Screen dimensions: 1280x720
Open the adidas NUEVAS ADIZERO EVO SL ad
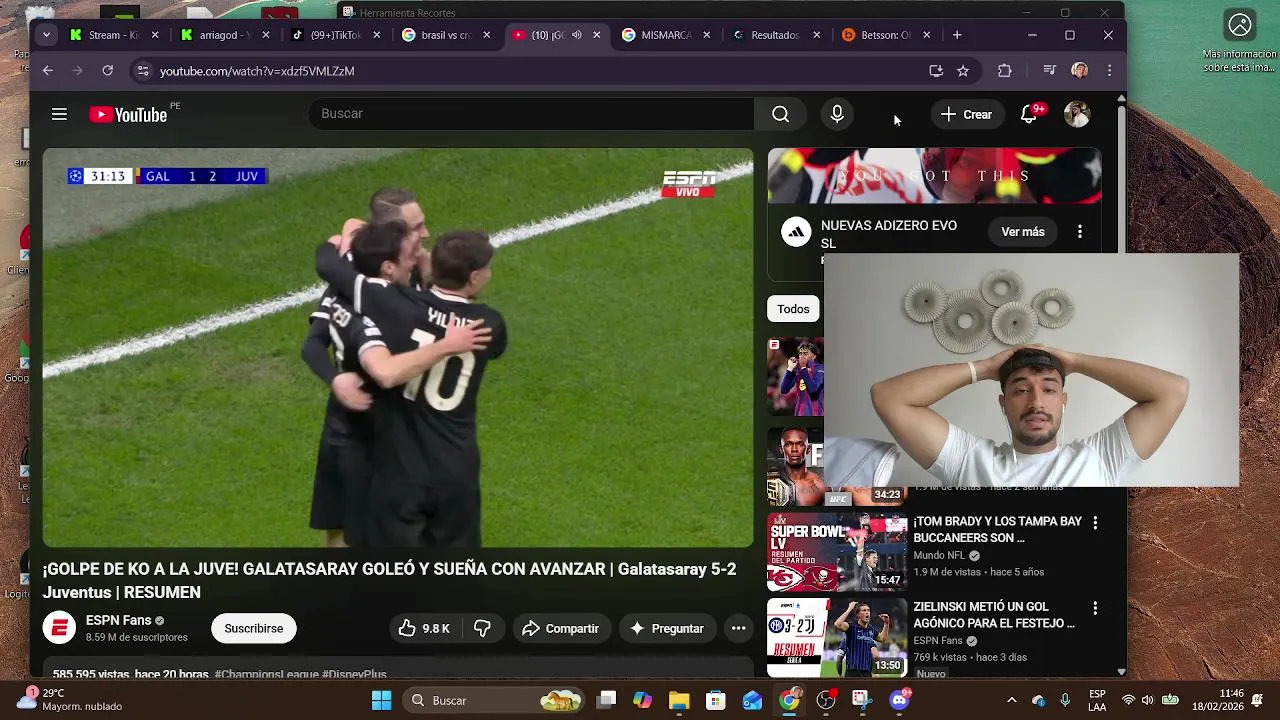(x=889, y=234)
